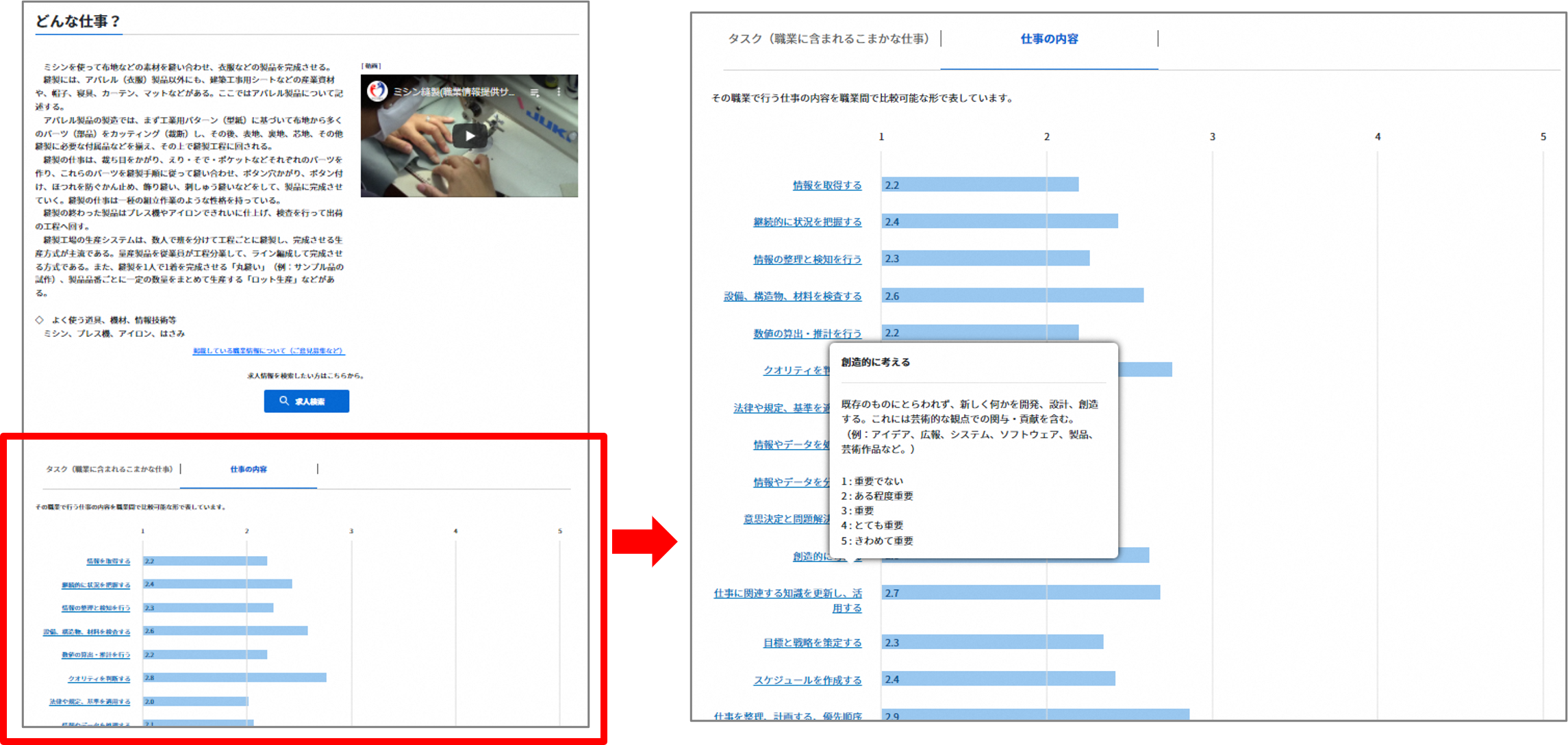The height and width of the screenshot is (745, 1568).
Task: Switch to タスク tab in enlarged panel
Action: point(828,39)
